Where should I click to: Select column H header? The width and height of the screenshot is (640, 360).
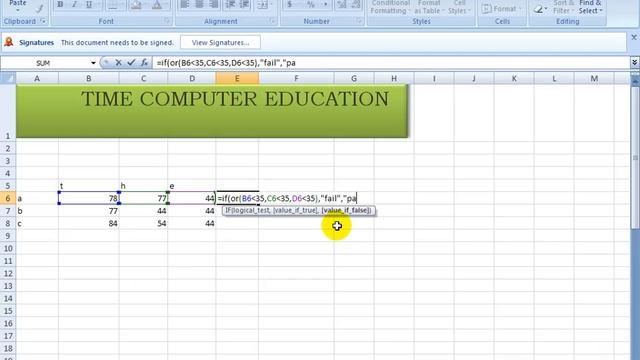tap(394, 78)
